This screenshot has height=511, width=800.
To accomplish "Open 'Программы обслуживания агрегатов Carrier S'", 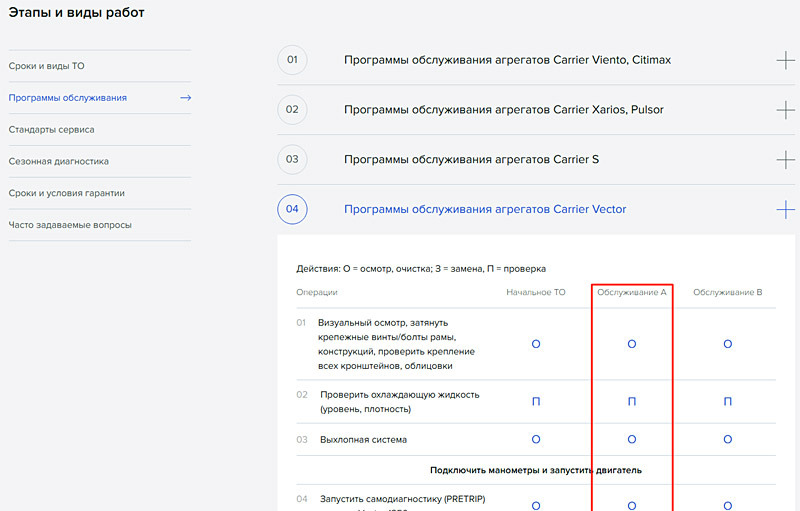I will tap(471, 160).
